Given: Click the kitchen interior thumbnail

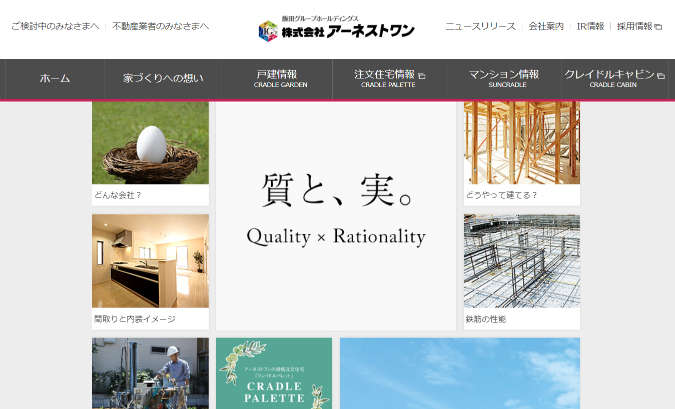Looking at the screenshot, I should (150, 261).
